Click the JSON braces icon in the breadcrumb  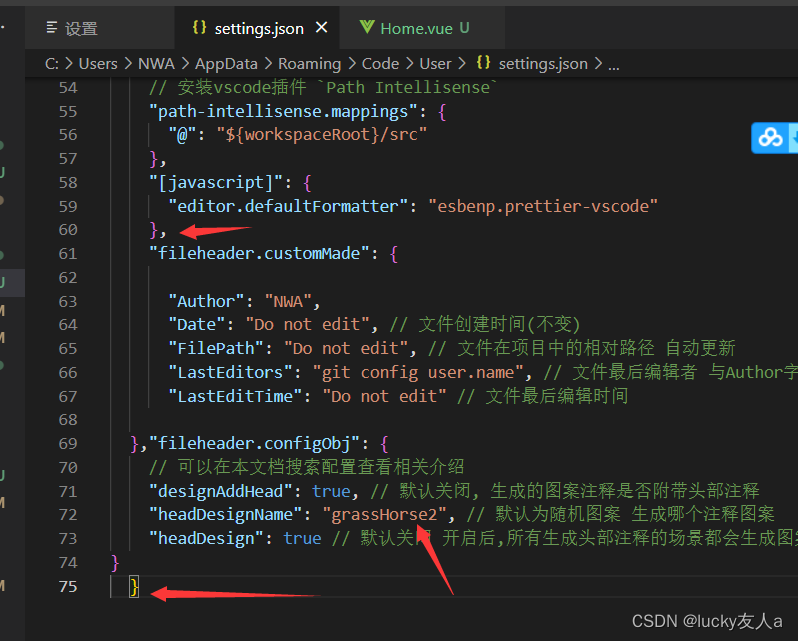(x=483, y=63)
